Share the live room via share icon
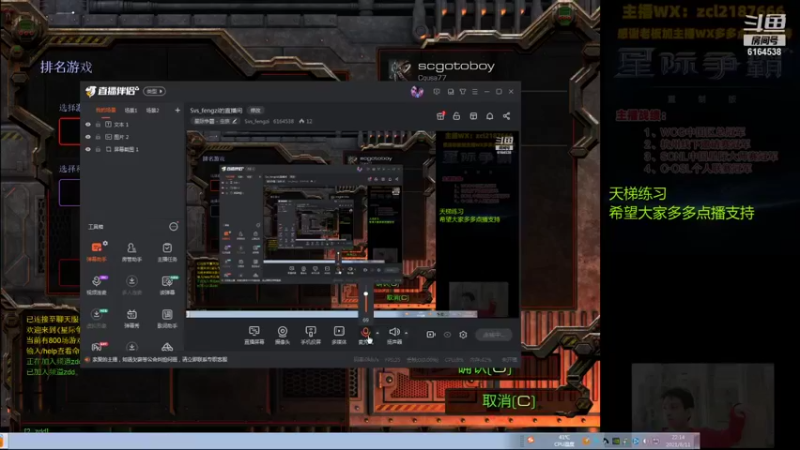This screenshot has height=450, width=800. click(x=506, y=116)
